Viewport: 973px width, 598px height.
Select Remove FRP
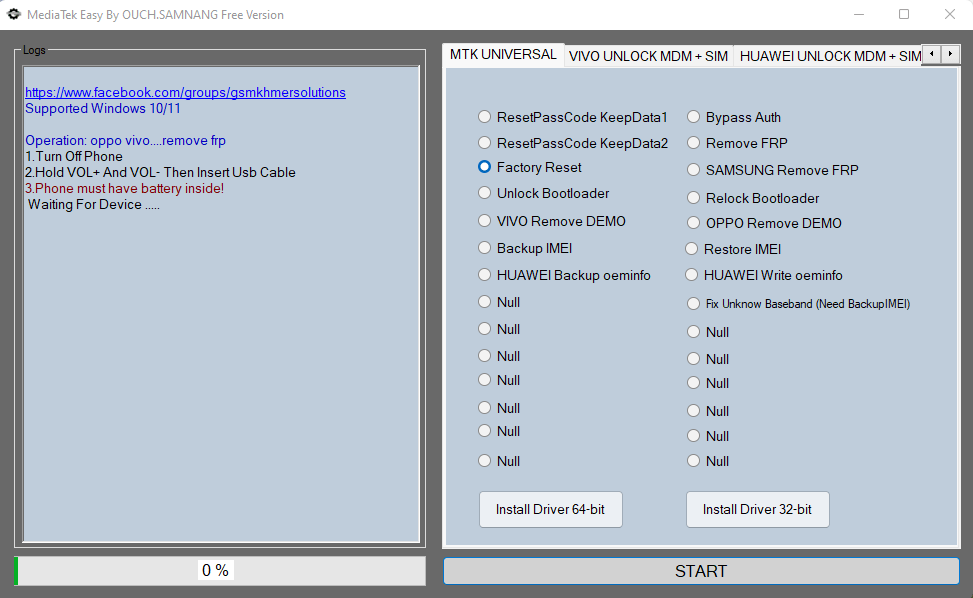click(x=693, y=143)
